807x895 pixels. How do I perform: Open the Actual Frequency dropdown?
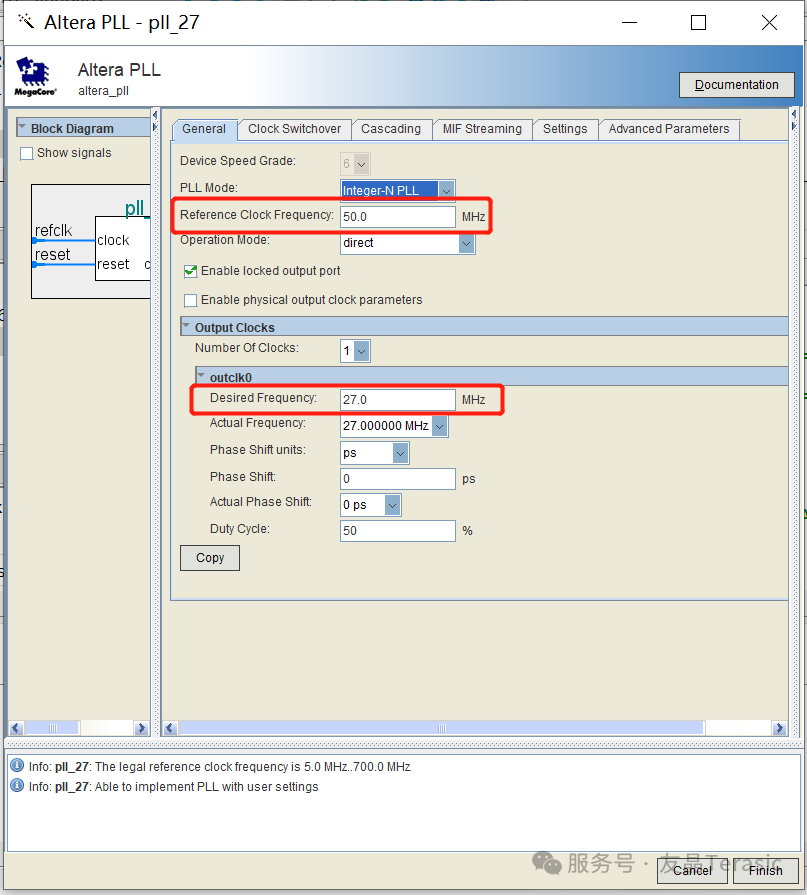pos(439,426)
